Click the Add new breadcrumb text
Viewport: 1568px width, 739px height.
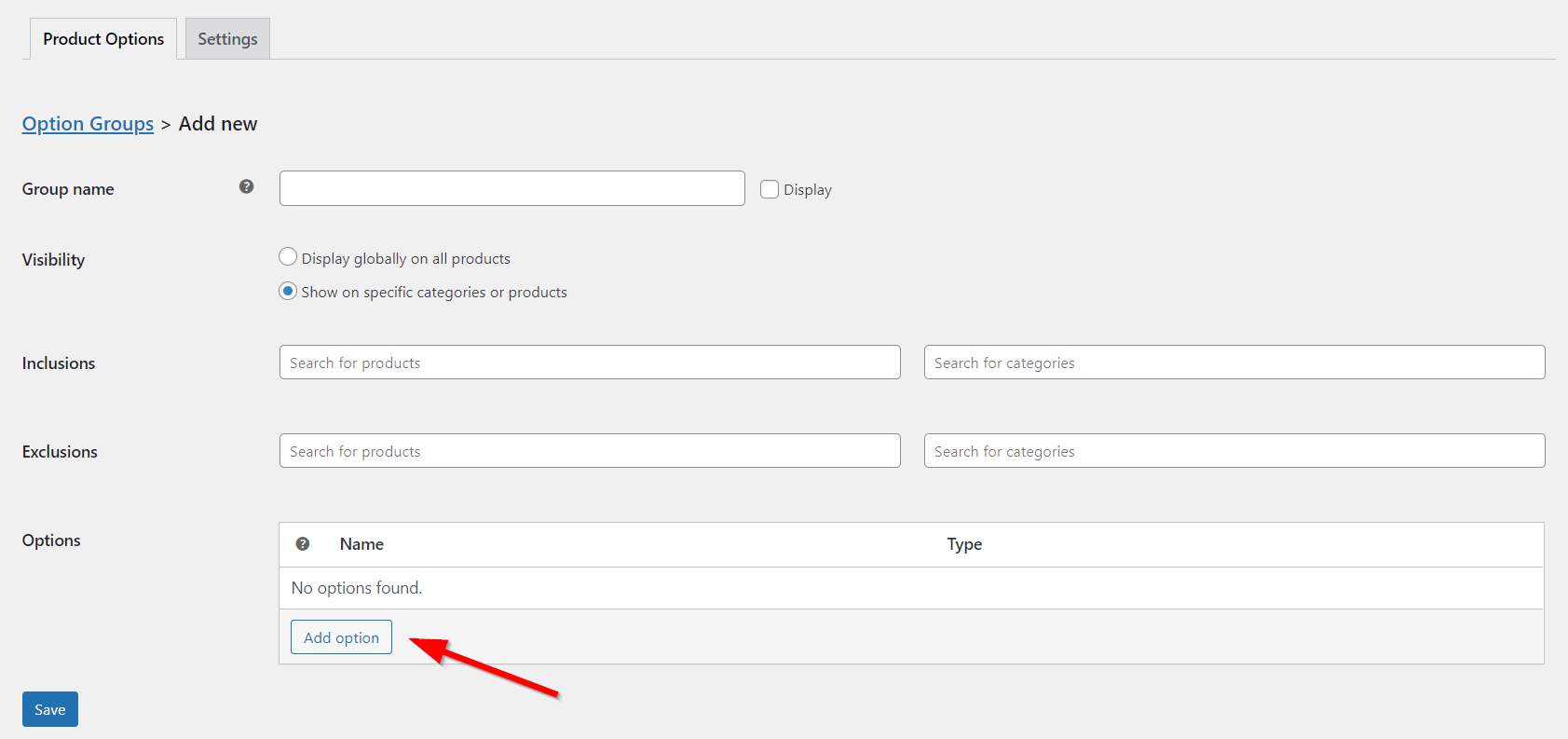tap(218, 124)
